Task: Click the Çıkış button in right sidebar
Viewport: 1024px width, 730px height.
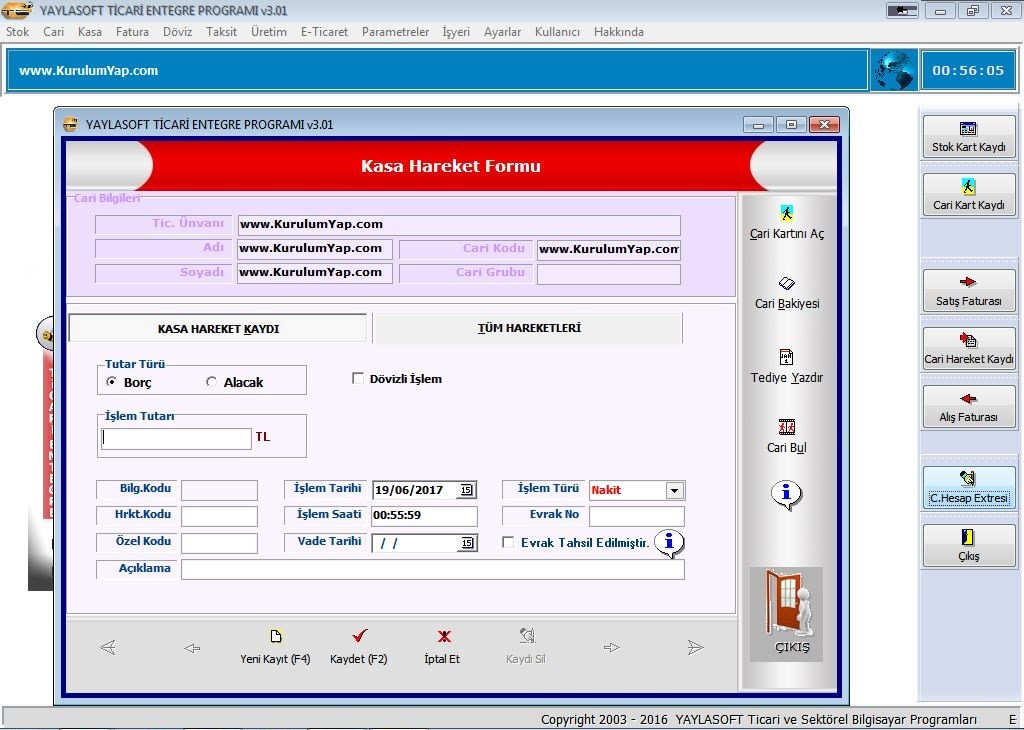Action: (x=968, y=545)
